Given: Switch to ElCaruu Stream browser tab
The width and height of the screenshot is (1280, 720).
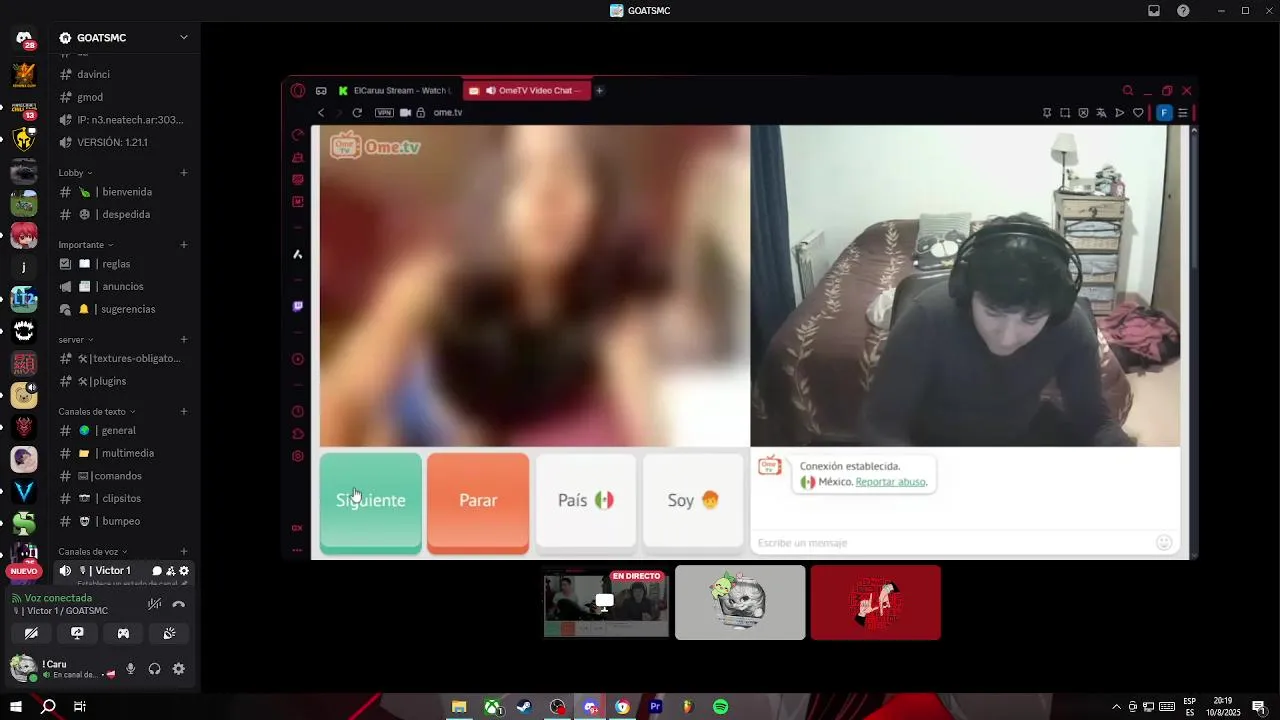Looking at the screenshot, I should pyautogui.click(x=394, y=91).
